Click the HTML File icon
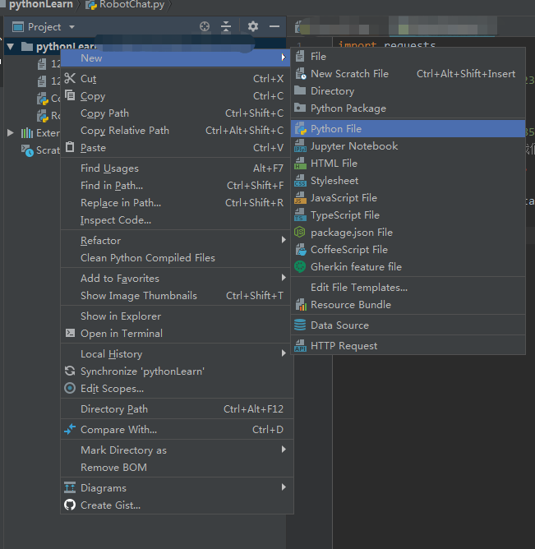Screen dimensions: 535x549 300,163
